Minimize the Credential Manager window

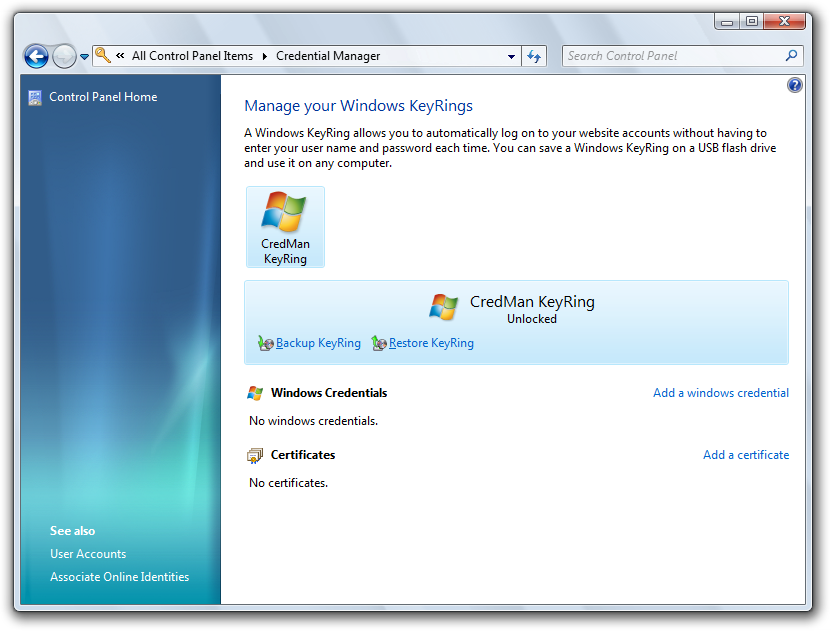[727, 22]
